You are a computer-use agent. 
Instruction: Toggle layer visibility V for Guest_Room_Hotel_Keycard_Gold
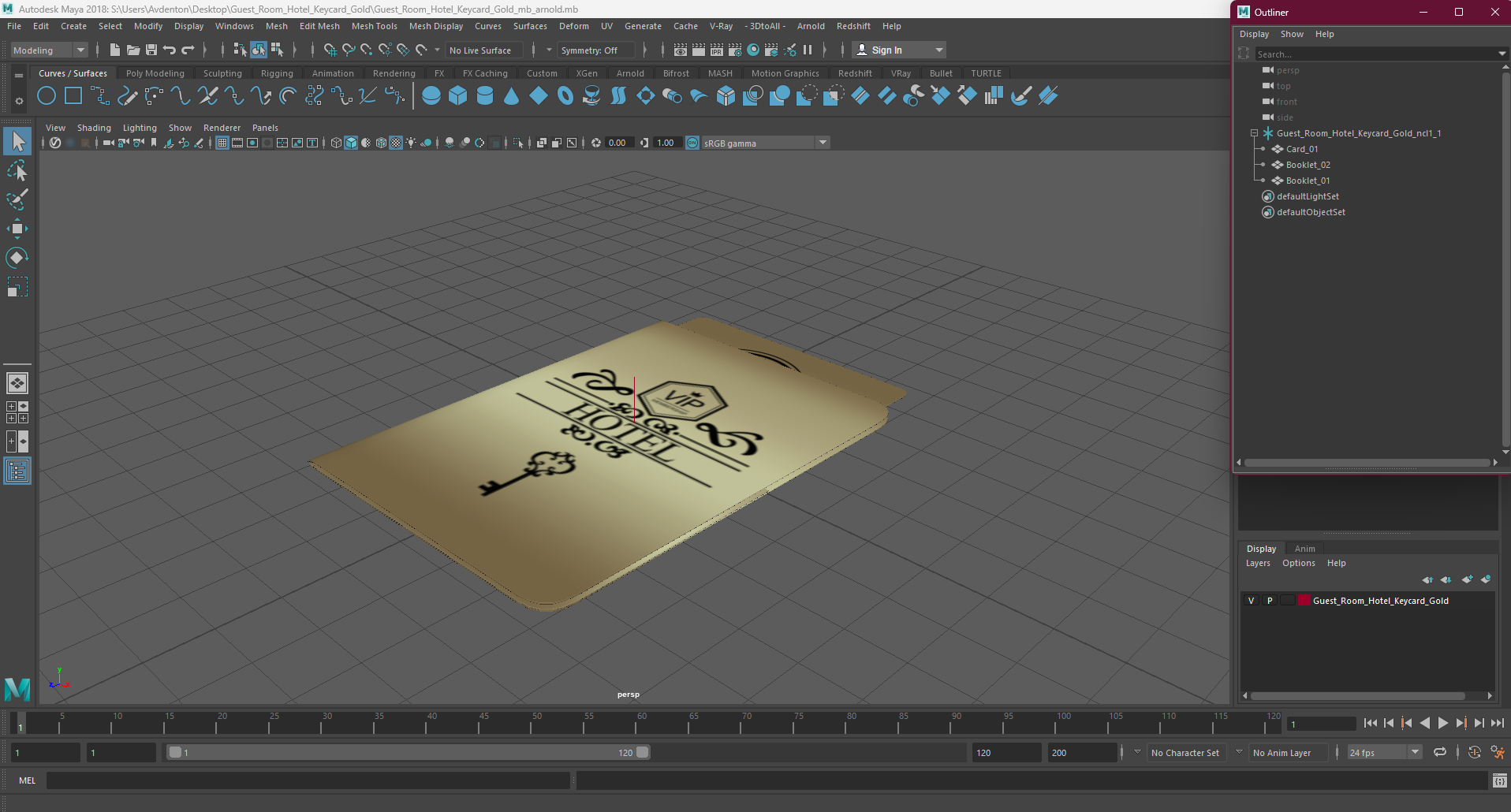[x=1251, y=601]
